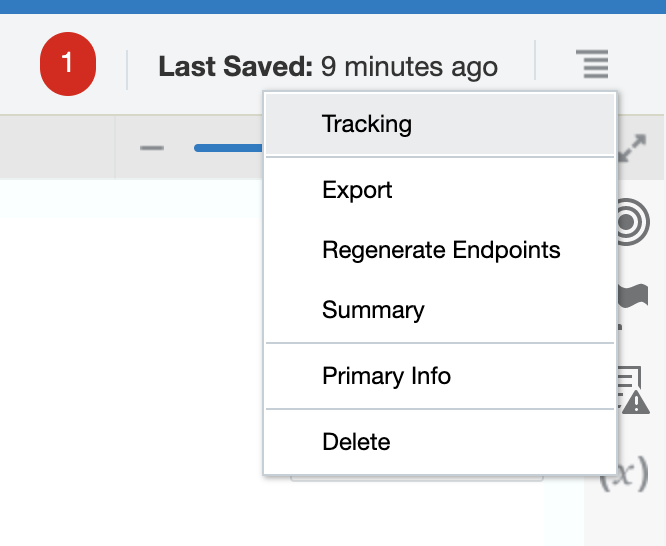Click the field peeking below the menu
This screenshot has width=666, height=546.
pos(416,479)
